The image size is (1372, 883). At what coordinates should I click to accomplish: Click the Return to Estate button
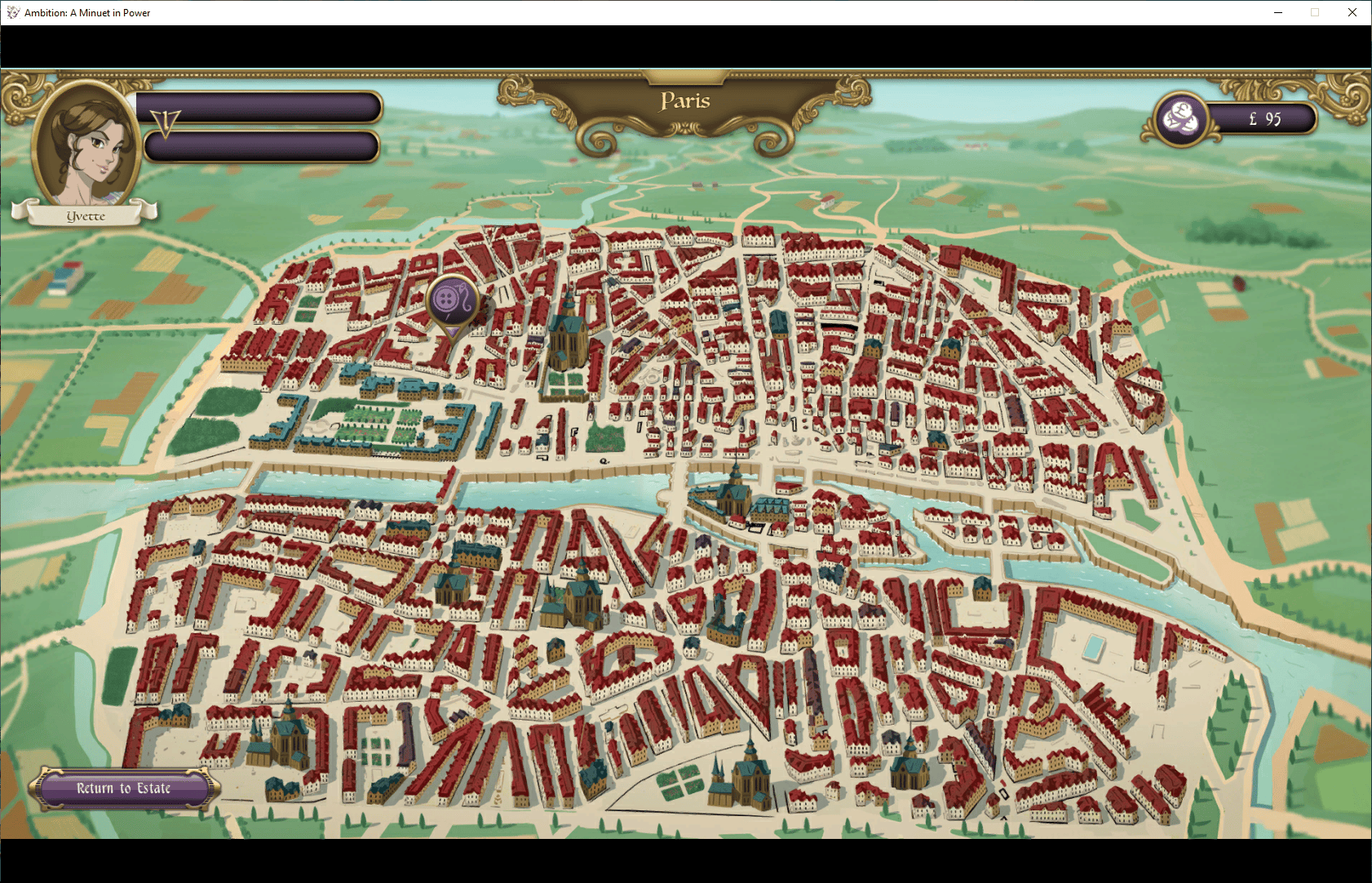tap(124, 788)
